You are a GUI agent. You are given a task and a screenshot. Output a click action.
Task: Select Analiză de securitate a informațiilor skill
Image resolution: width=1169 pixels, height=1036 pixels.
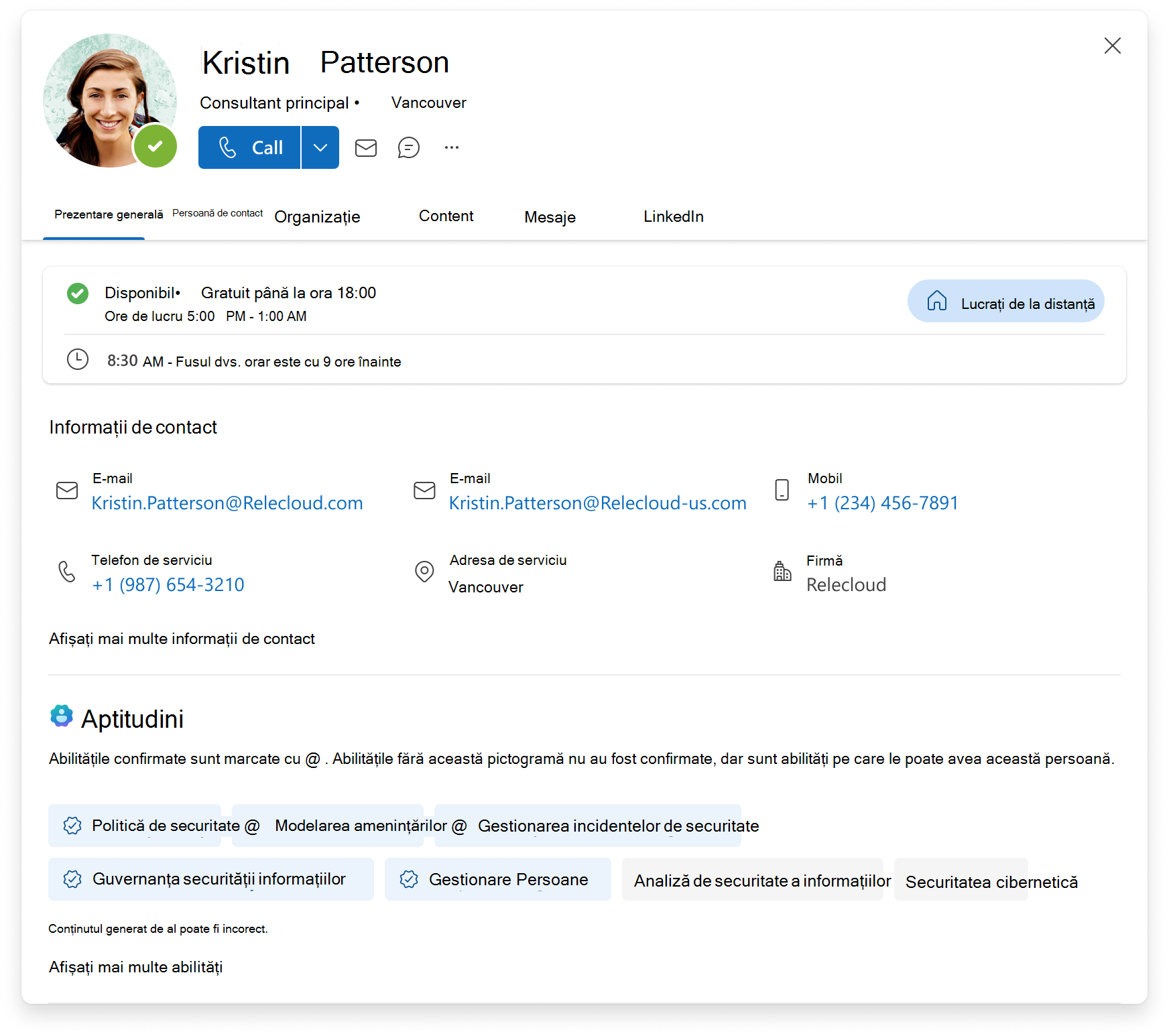pyautogui.click(x=753, y=879)
